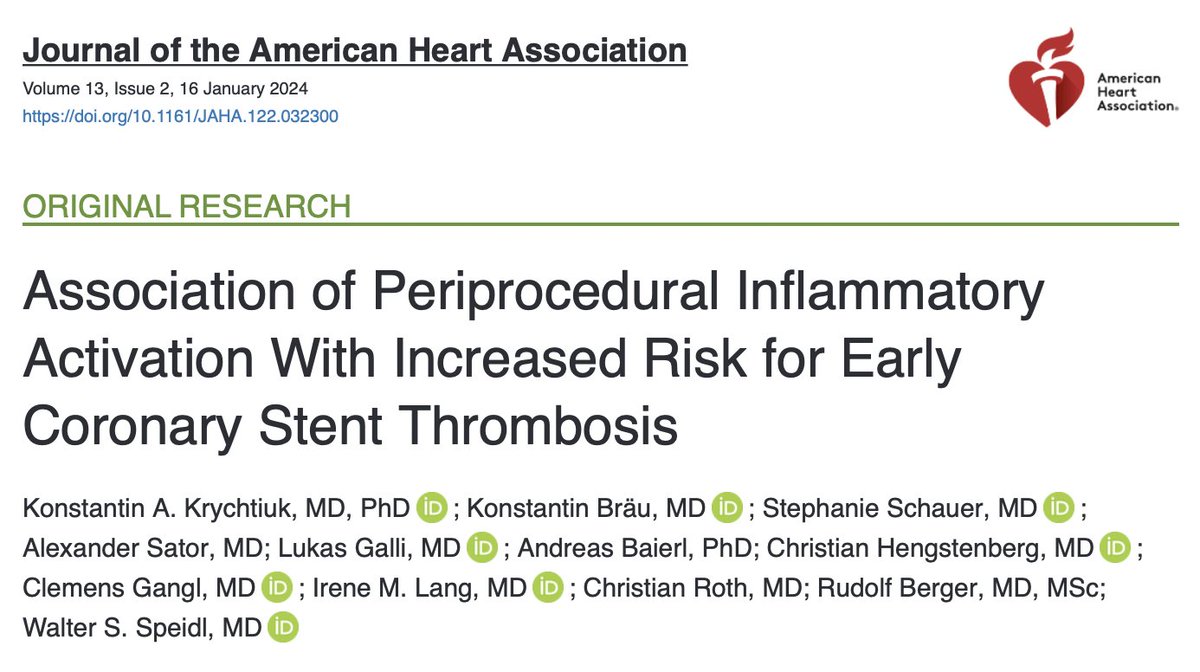Click ORCID icon after Walter S. Speidl
This screenshot has height=672, width=1200.
(x=284, y=628)
